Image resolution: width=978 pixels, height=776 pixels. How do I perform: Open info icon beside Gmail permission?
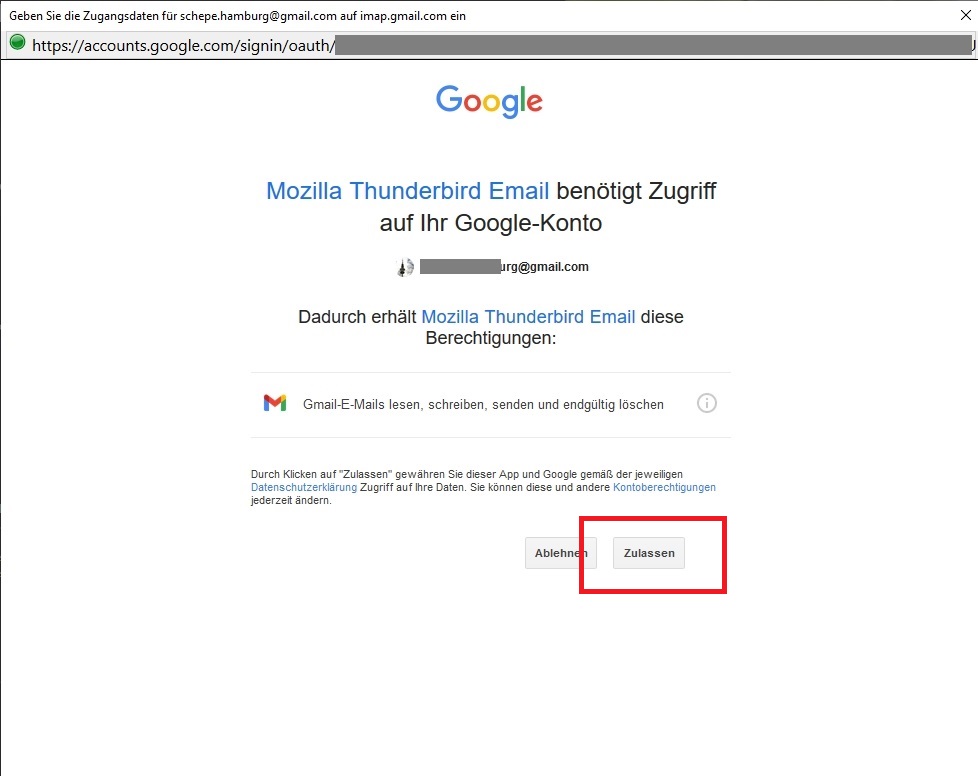(x=707, y=403)
